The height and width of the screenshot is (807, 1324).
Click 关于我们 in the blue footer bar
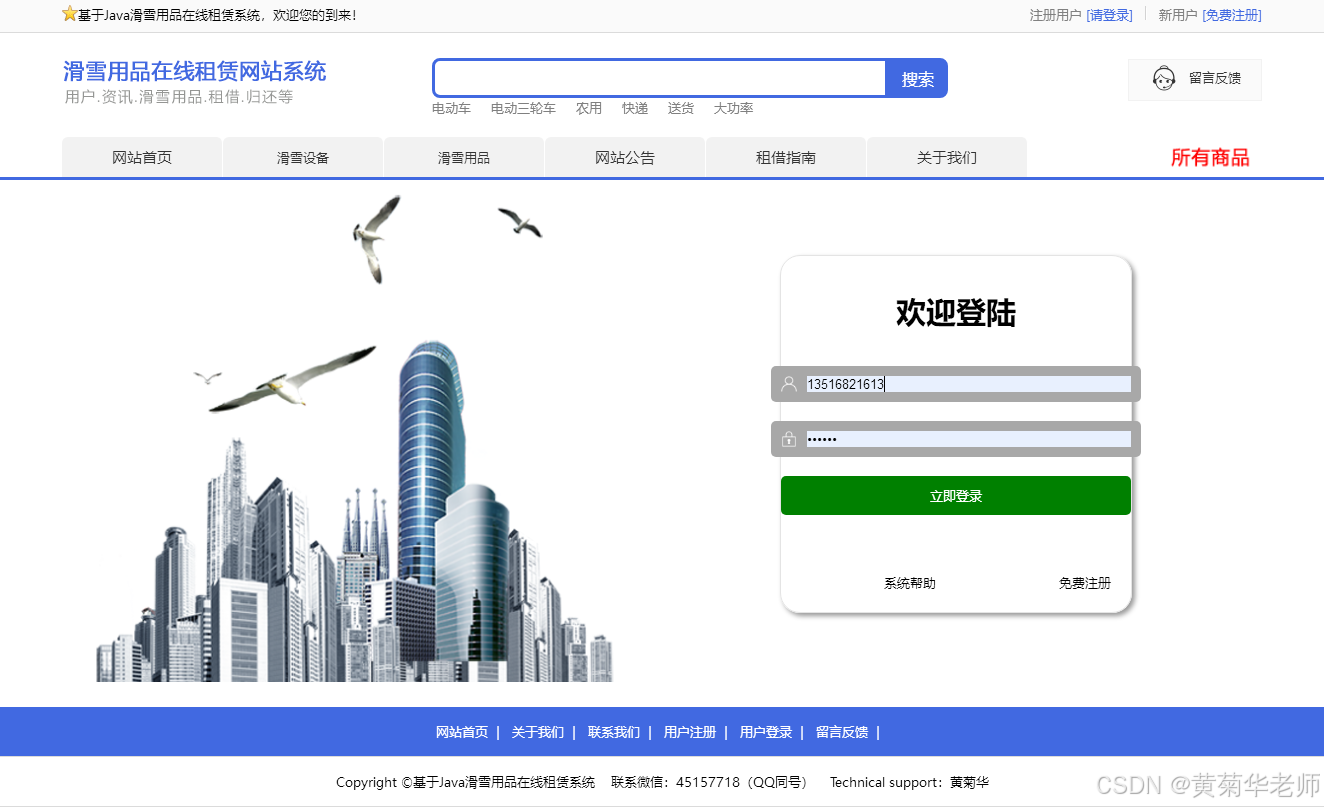(538, 732)
